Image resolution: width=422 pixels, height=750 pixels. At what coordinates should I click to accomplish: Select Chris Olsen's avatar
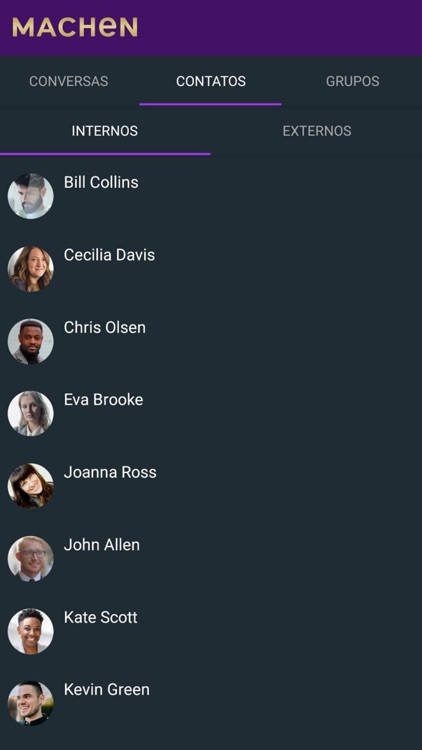pos(31,342)
